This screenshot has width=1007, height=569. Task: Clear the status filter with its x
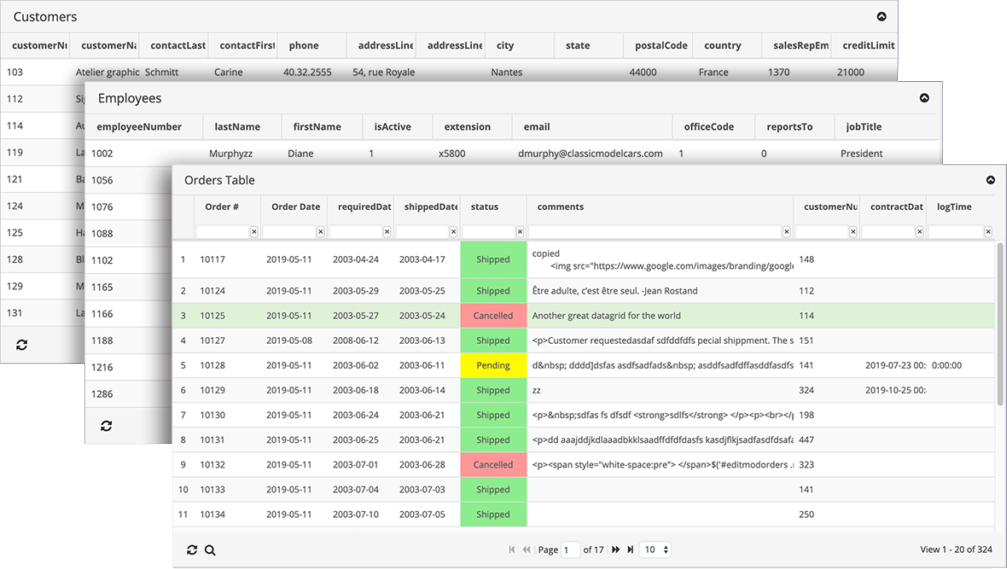520,232
